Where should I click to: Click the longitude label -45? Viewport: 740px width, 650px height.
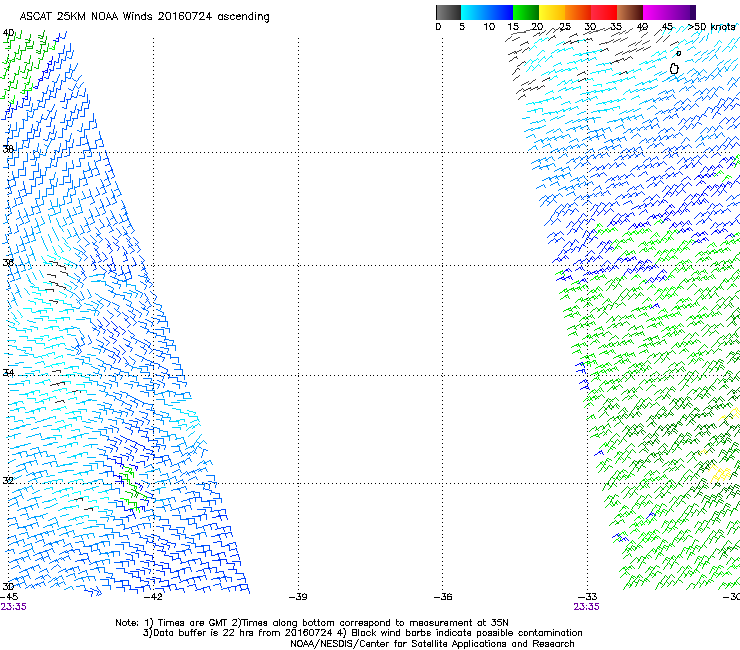9,597
